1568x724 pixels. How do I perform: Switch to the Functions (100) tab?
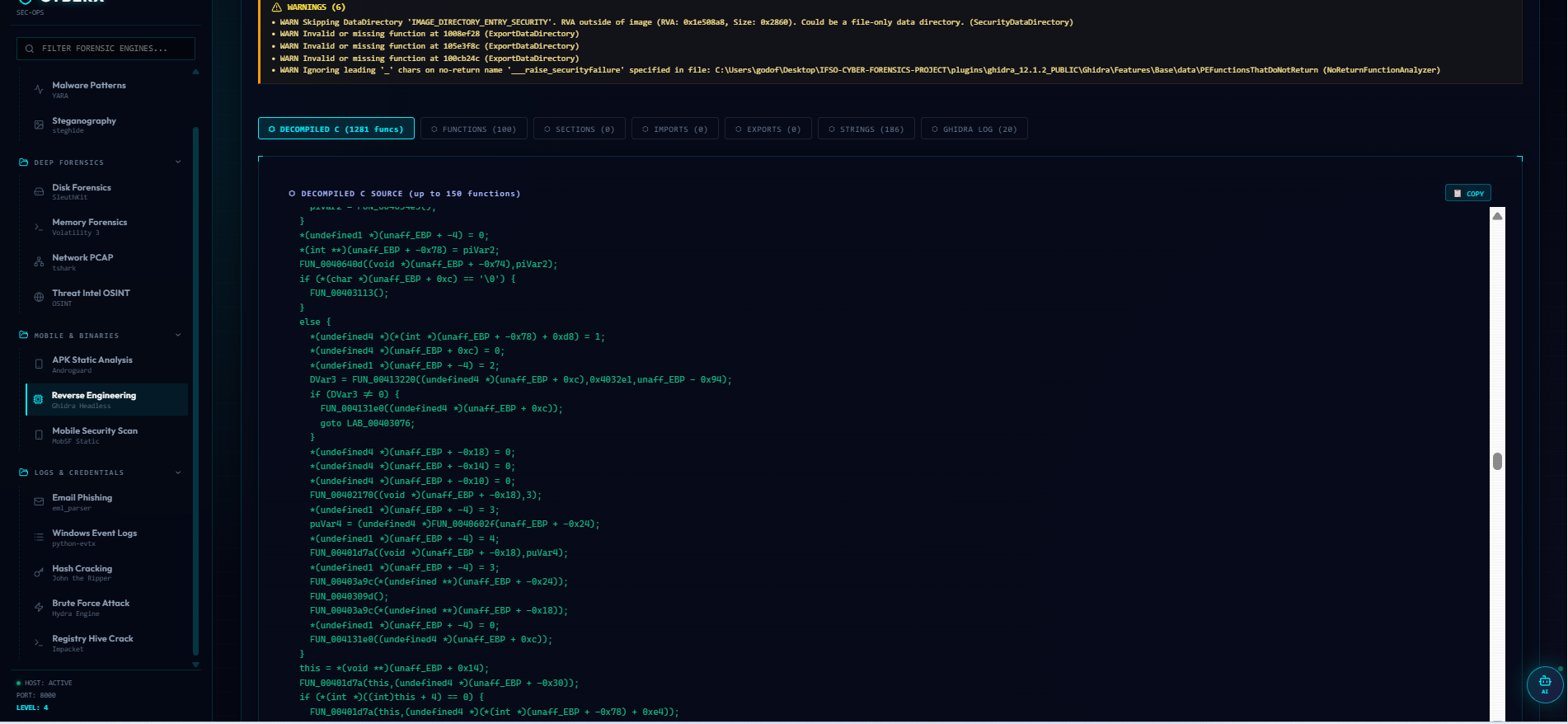(474, 129)
